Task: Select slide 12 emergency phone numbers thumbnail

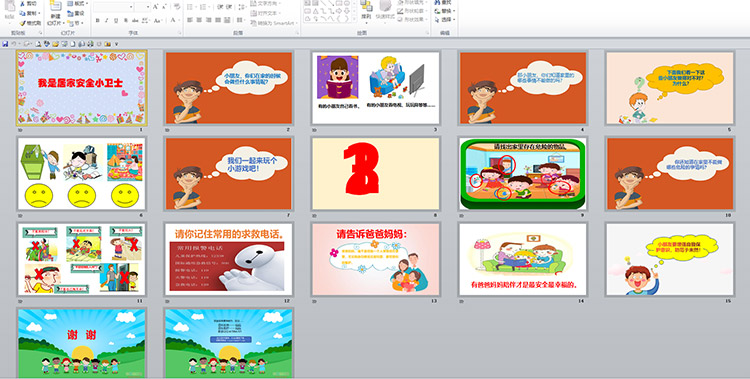Action: coord(229,259)
